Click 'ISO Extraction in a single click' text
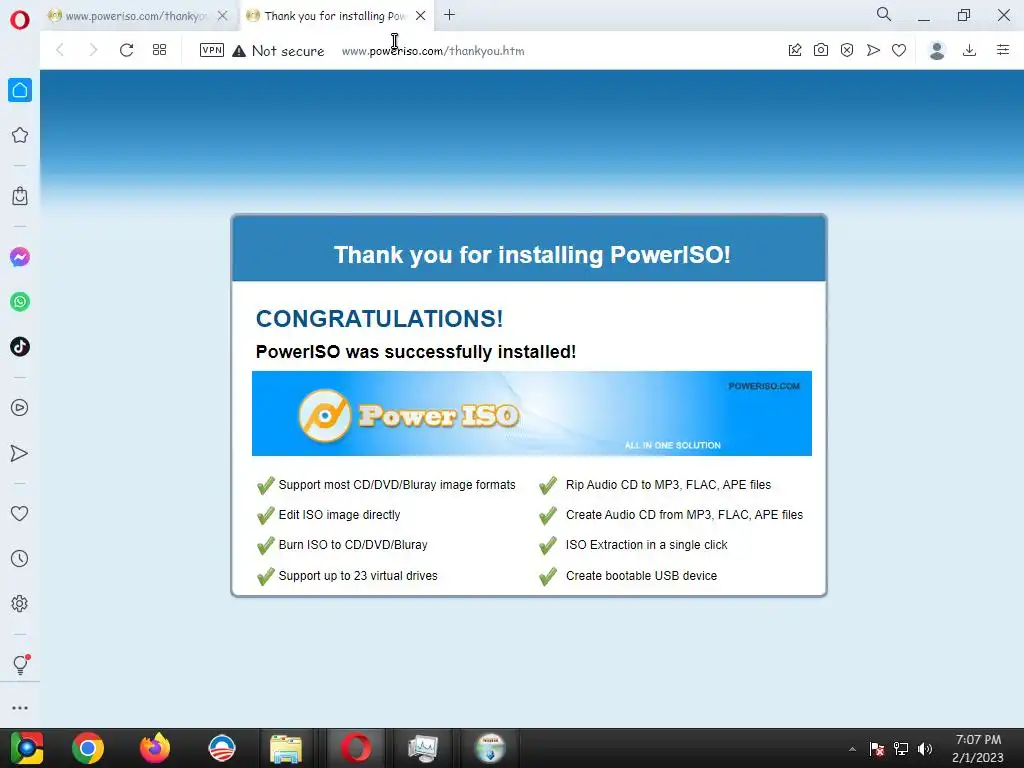This screenshot has height=768, width=1024. tap(647, 545)
